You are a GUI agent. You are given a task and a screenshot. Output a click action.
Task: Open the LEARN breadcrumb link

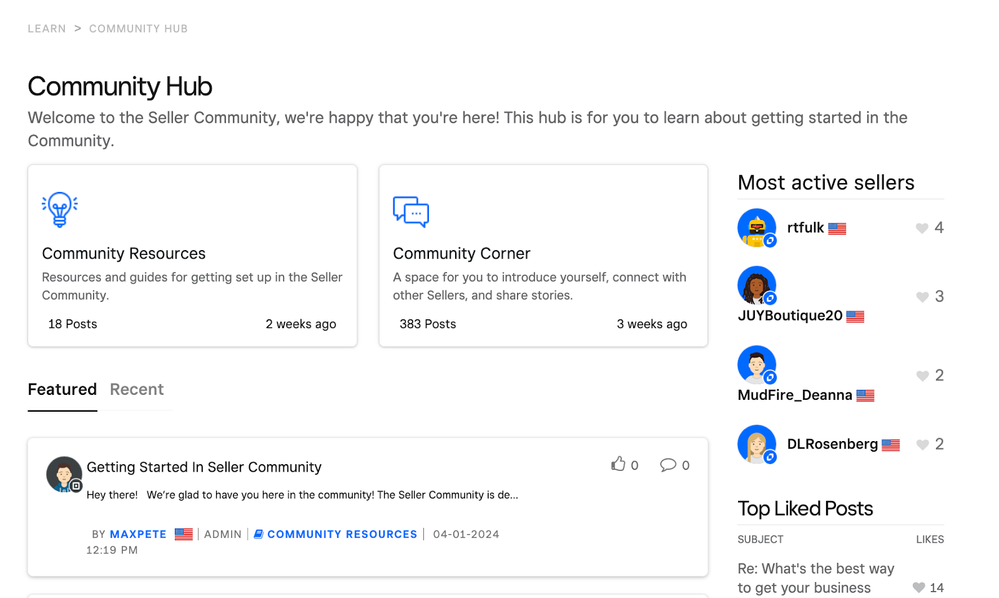pos(46,28)
